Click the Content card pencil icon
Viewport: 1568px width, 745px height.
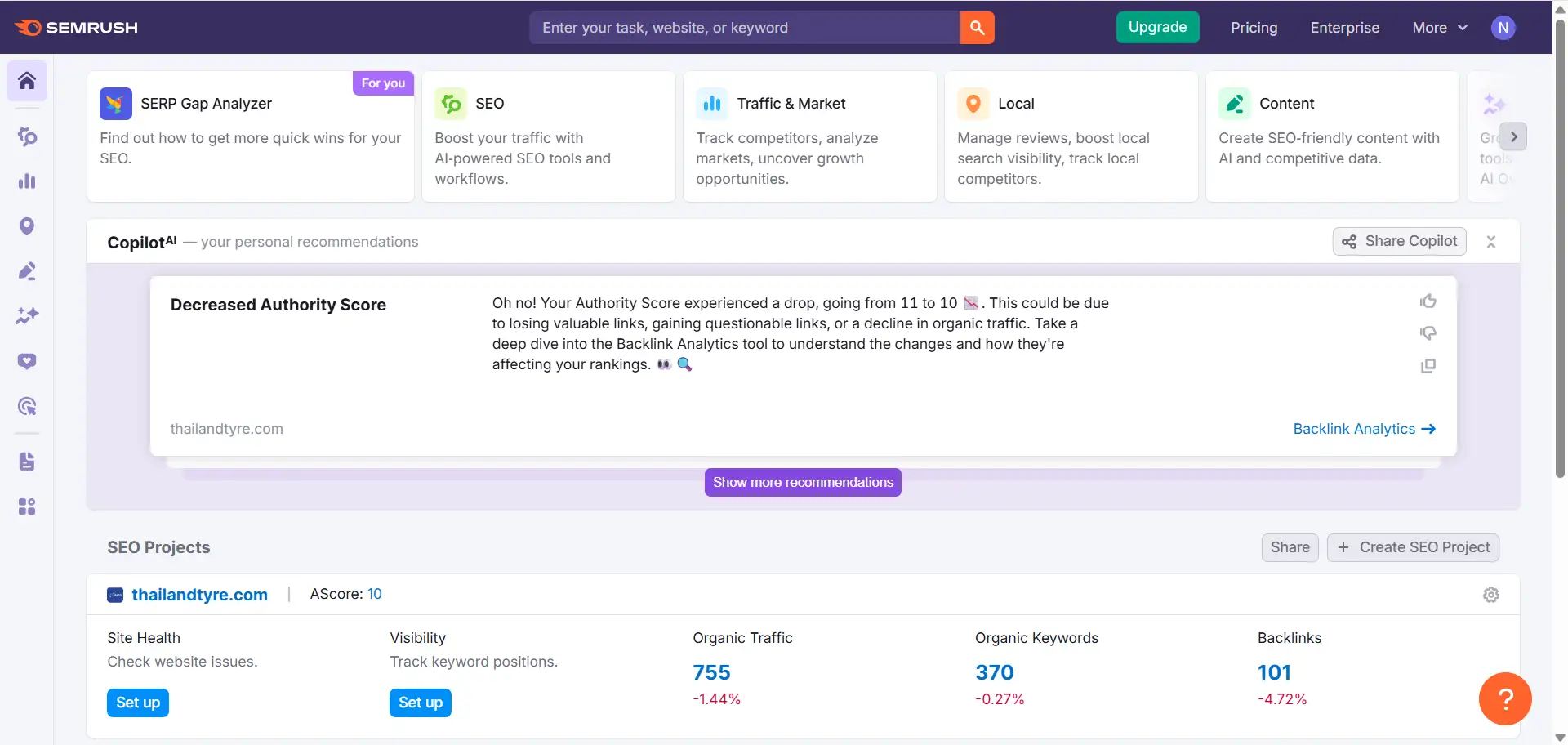pos(1235,104)
